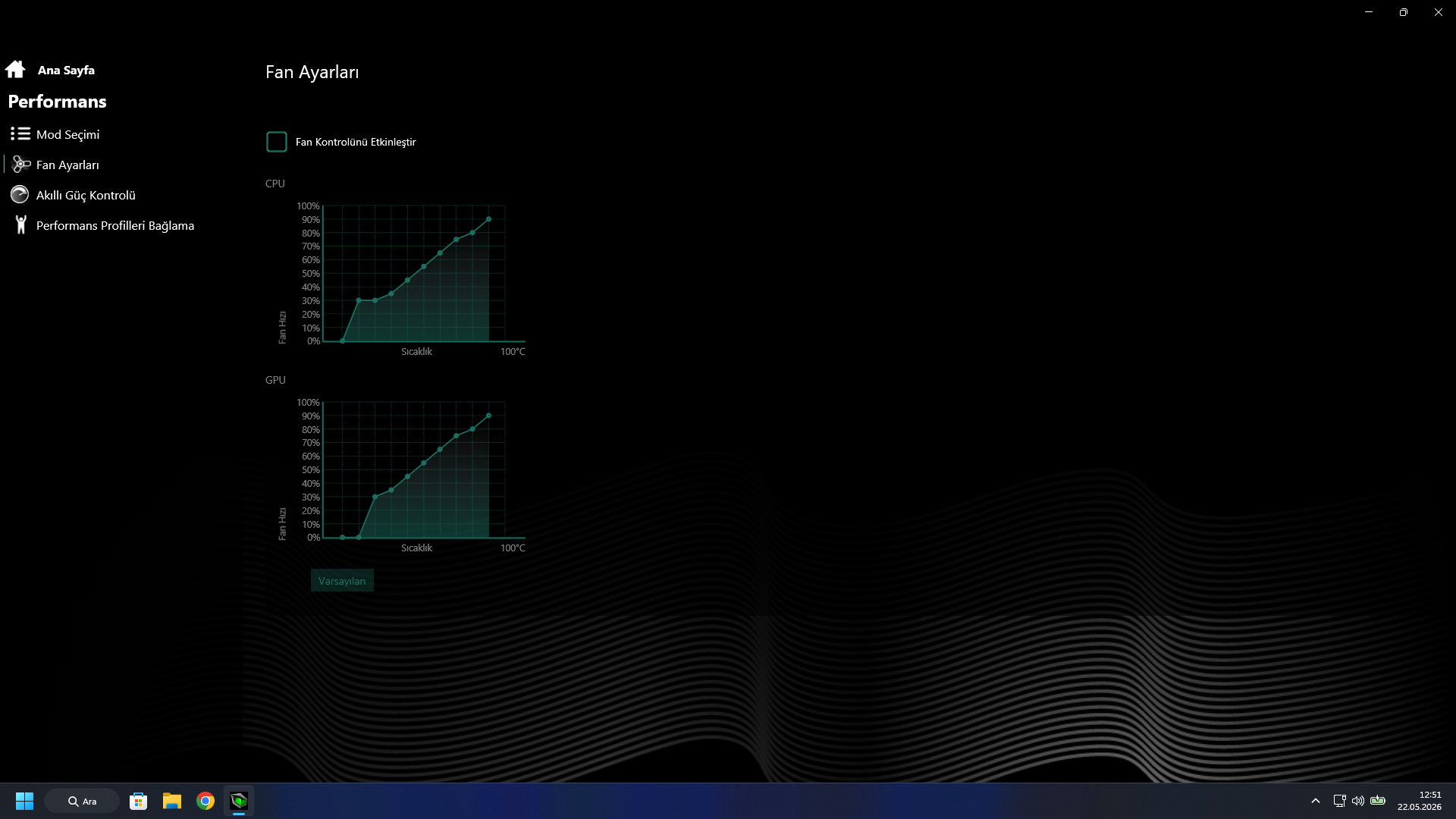1456x819 pixels.
Task: Enable the Fan Kontrolünü Etkinleştir checkbox
Action: click(277, 142)
